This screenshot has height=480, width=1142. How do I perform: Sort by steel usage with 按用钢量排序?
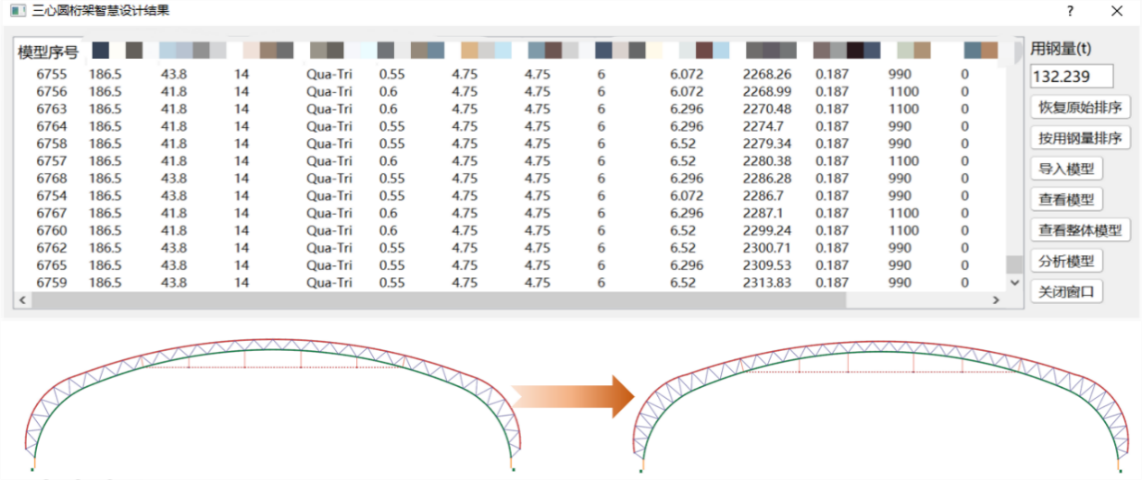pos(1079,138)
